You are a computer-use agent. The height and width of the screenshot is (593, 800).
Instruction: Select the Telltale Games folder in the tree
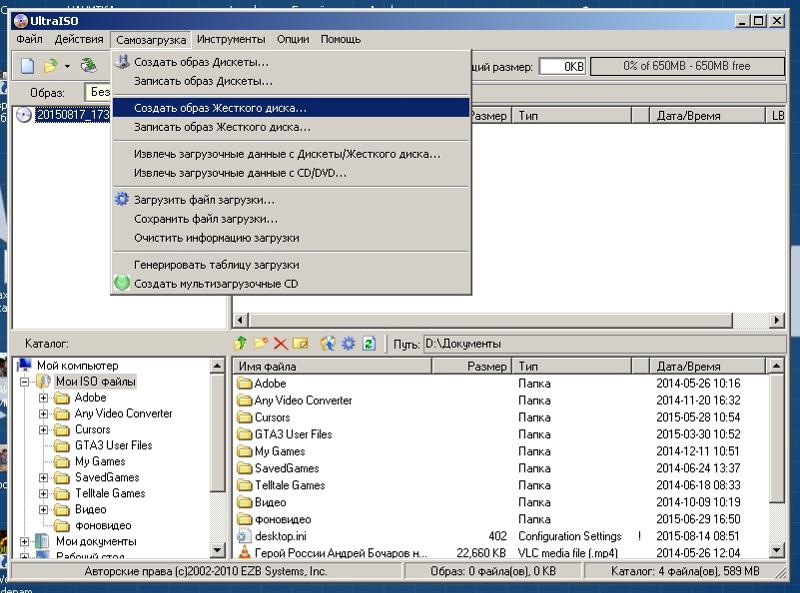[x=109, y=494]
